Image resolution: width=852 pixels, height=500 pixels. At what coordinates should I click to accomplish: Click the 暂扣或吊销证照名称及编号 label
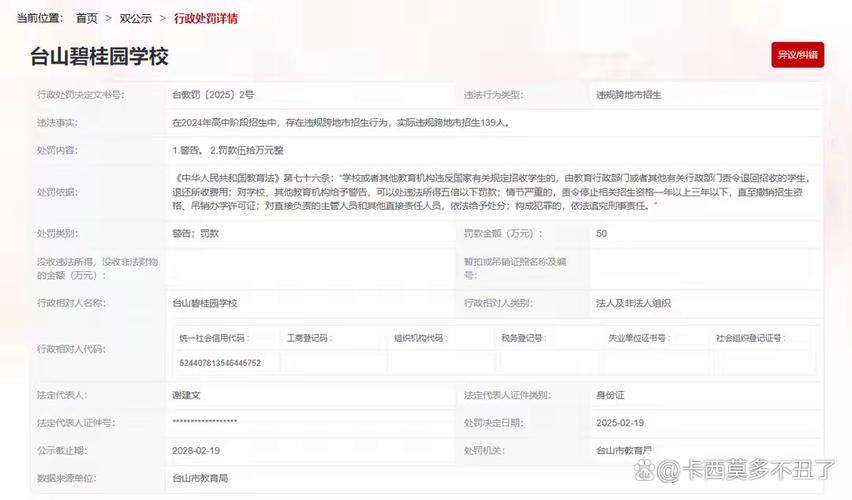tap(515, 268)
